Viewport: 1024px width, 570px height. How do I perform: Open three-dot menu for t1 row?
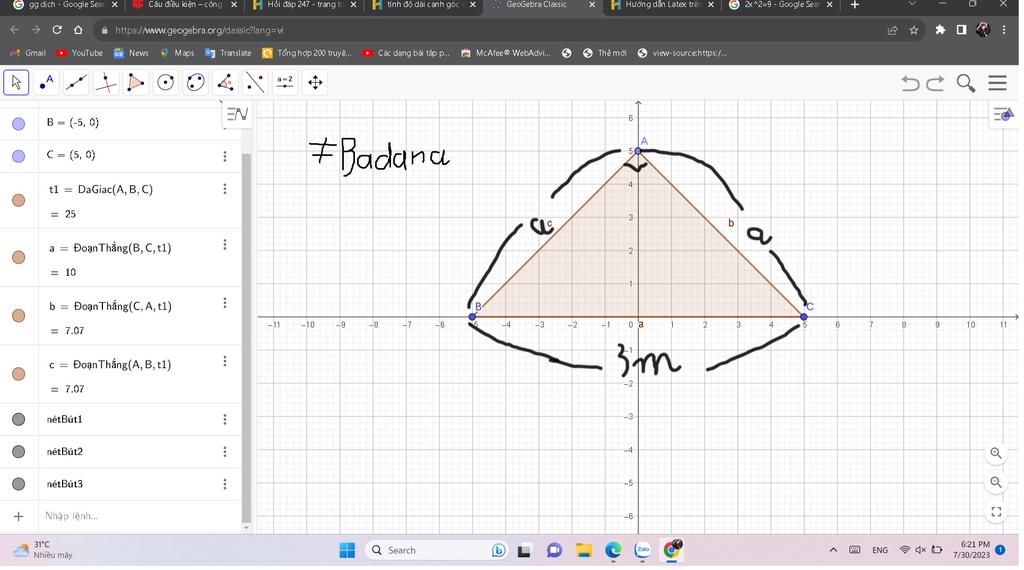pos(225,188)
